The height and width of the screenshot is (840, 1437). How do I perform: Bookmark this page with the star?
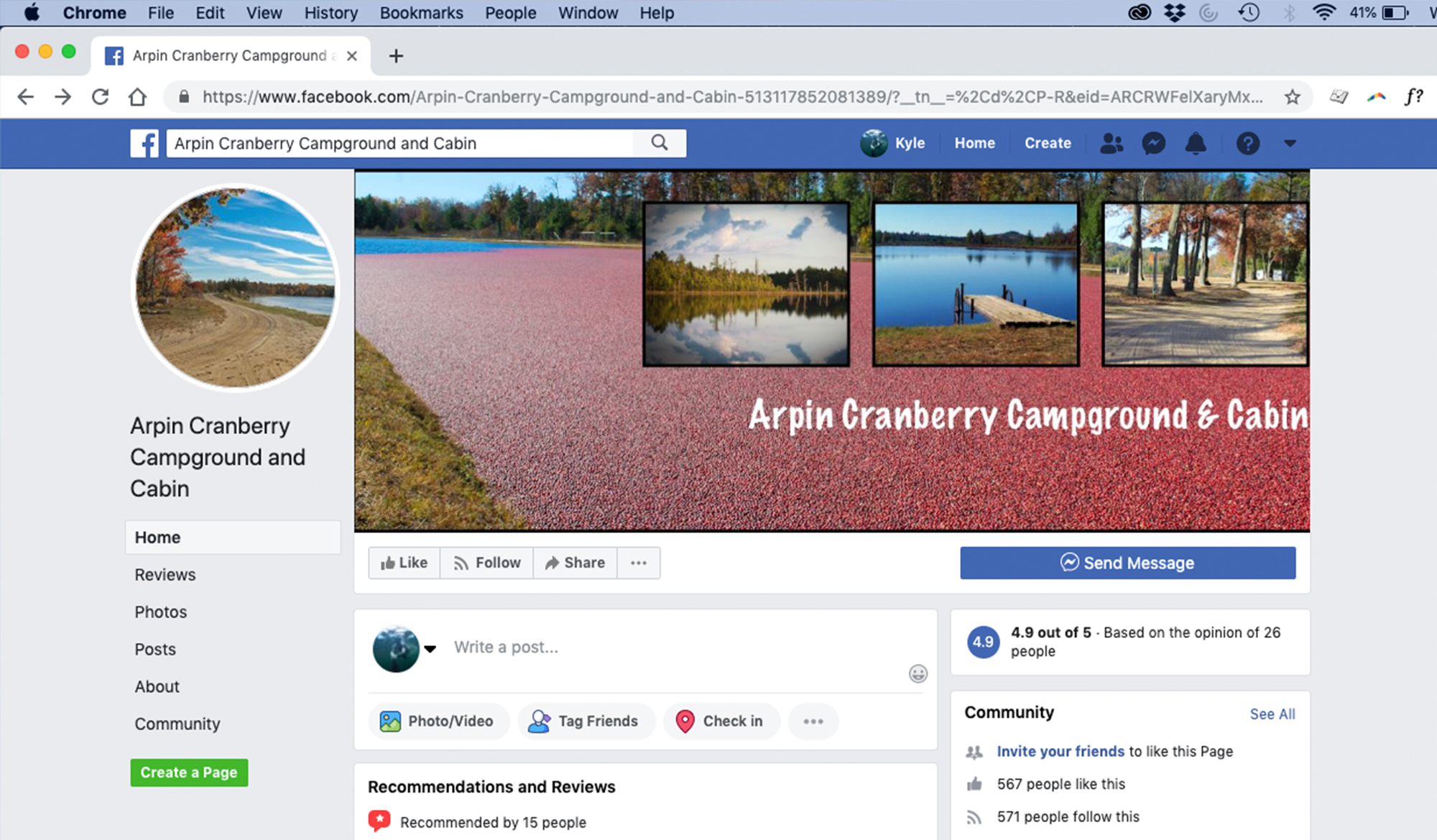click(x=1292, y=97)
